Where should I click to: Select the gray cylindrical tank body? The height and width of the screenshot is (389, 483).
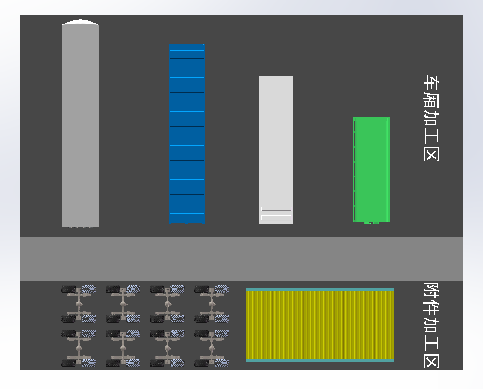tap(80, 123)
